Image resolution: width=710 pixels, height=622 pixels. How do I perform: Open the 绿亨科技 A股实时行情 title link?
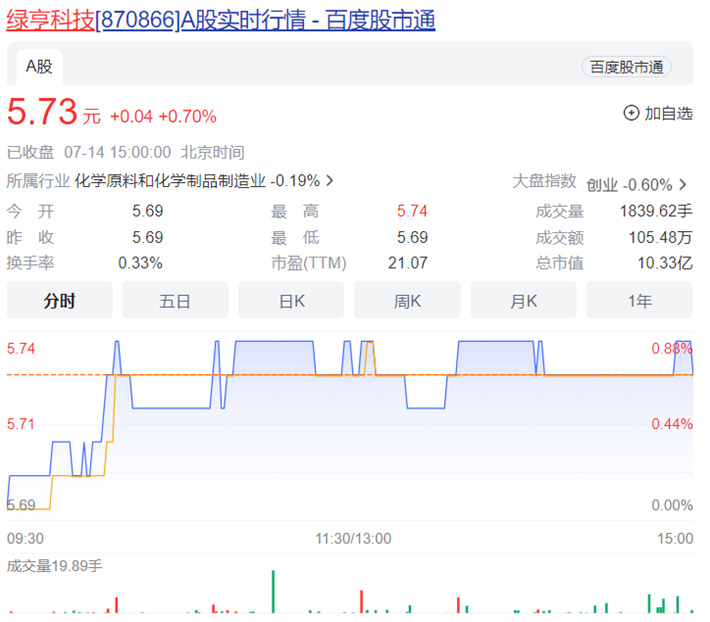coord(221,19)
